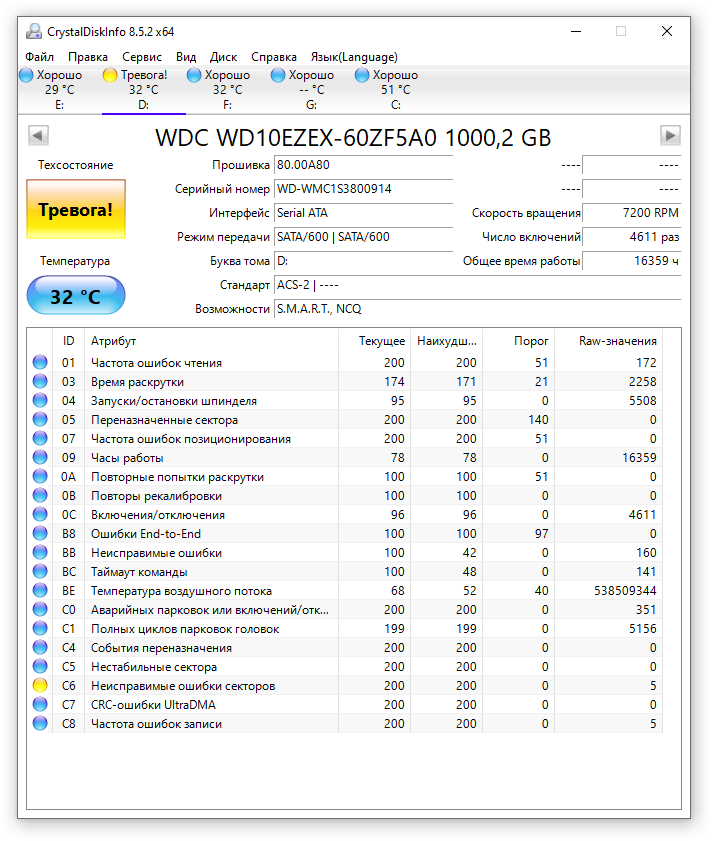Select drive C: status orb

pyautogui.click(x=362, y=75)
